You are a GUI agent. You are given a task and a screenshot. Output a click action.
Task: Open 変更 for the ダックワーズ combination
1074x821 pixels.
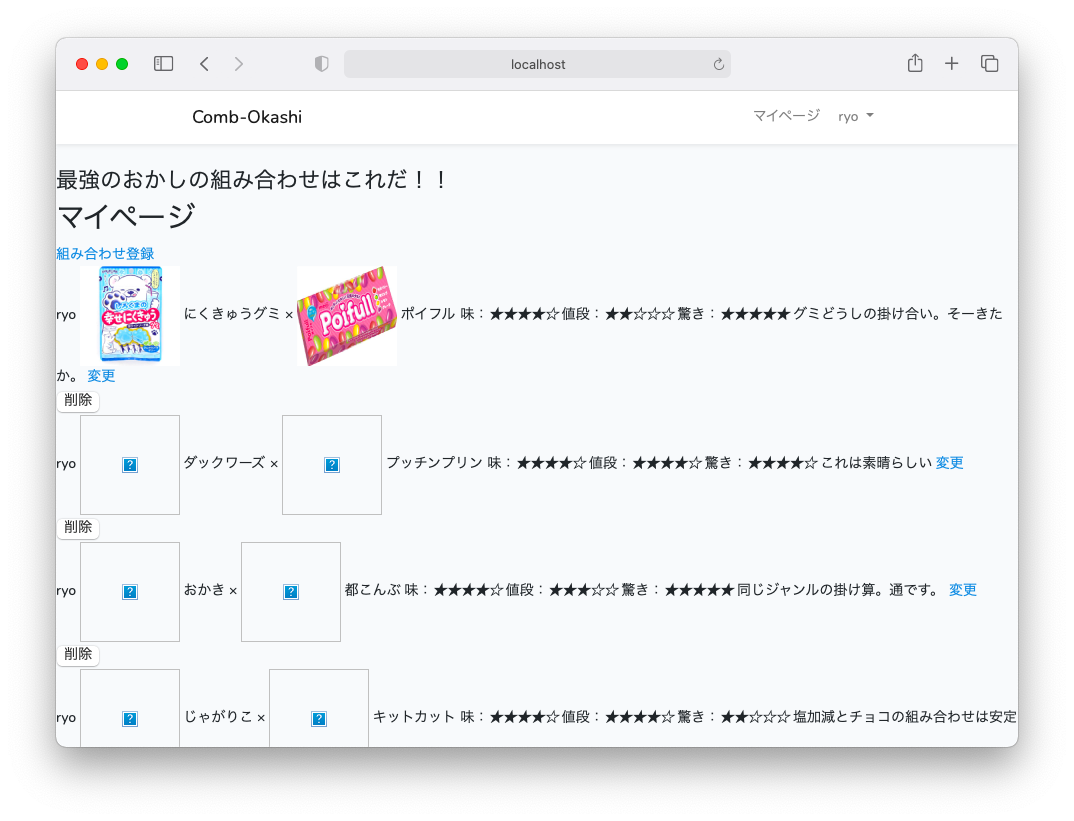(949, 463)
